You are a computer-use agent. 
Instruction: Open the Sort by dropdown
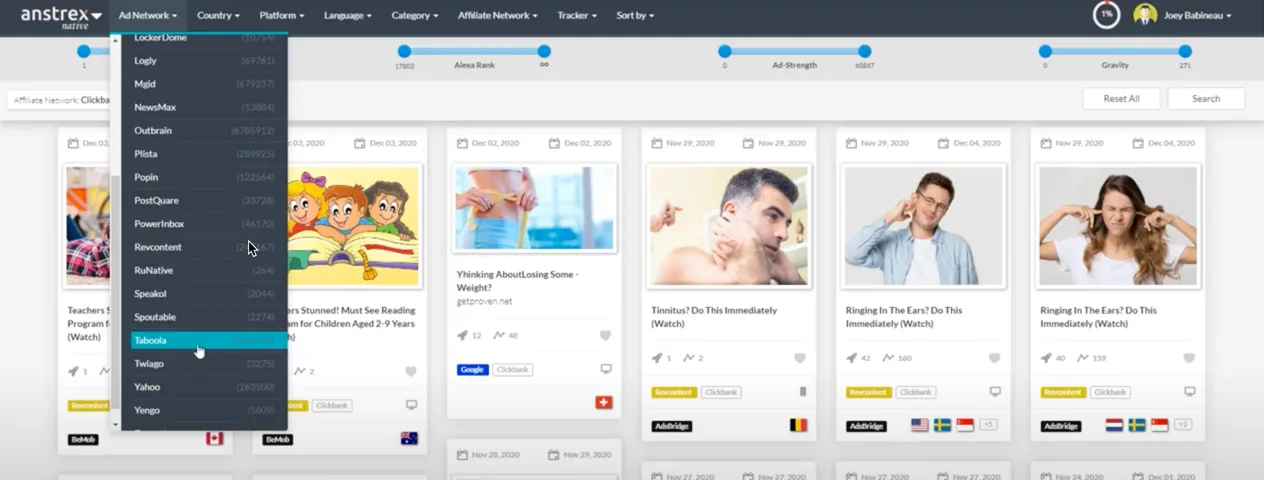click(635, 16)
